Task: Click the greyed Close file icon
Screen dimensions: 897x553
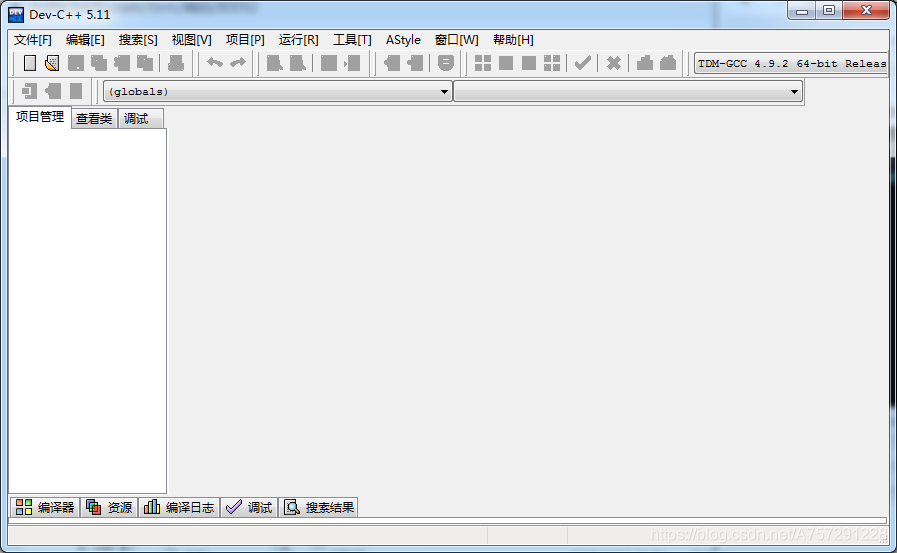Action: [x=122, y=62]
